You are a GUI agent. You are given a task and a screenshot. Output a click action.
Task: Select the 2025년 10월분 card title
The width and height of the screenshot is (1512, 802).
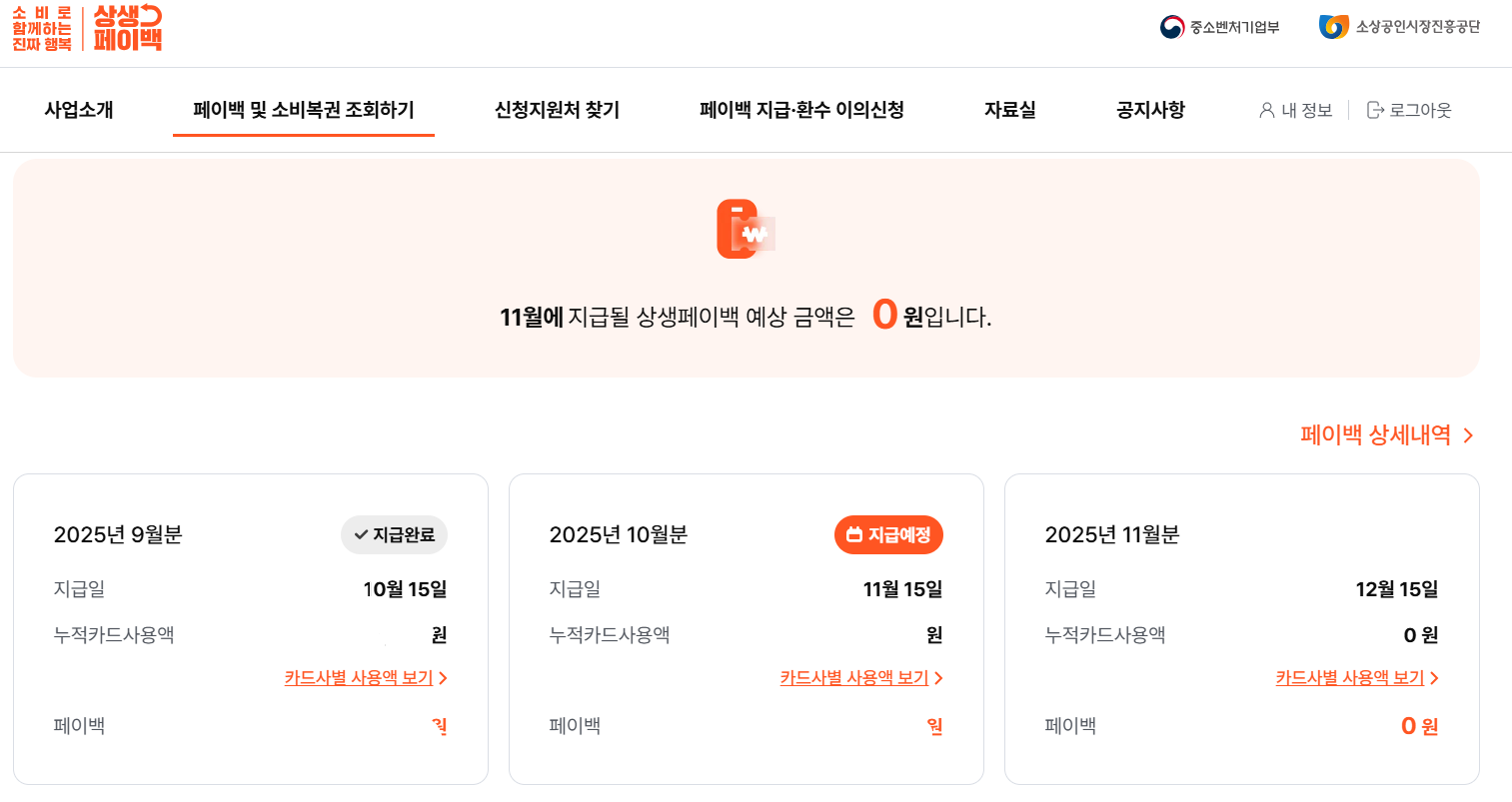pyautogui.click(x=619, y=535)
